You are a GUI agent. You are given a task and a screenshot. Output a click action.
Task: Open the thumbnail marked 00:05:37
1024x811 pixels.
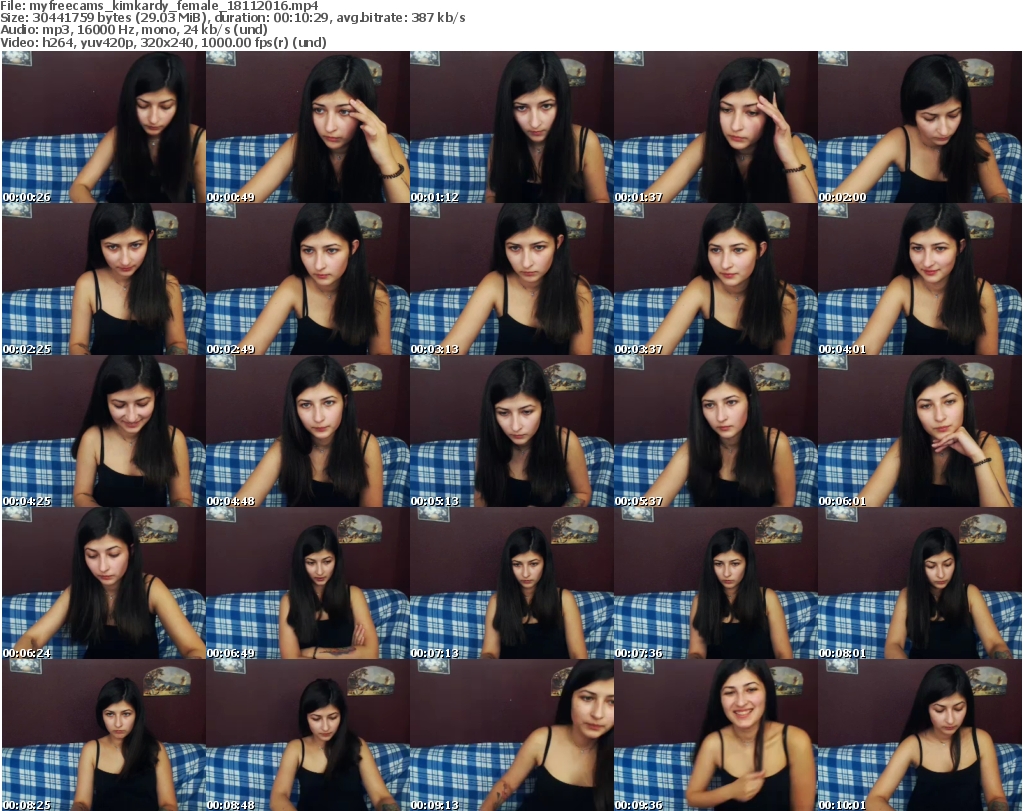(716, 432)
